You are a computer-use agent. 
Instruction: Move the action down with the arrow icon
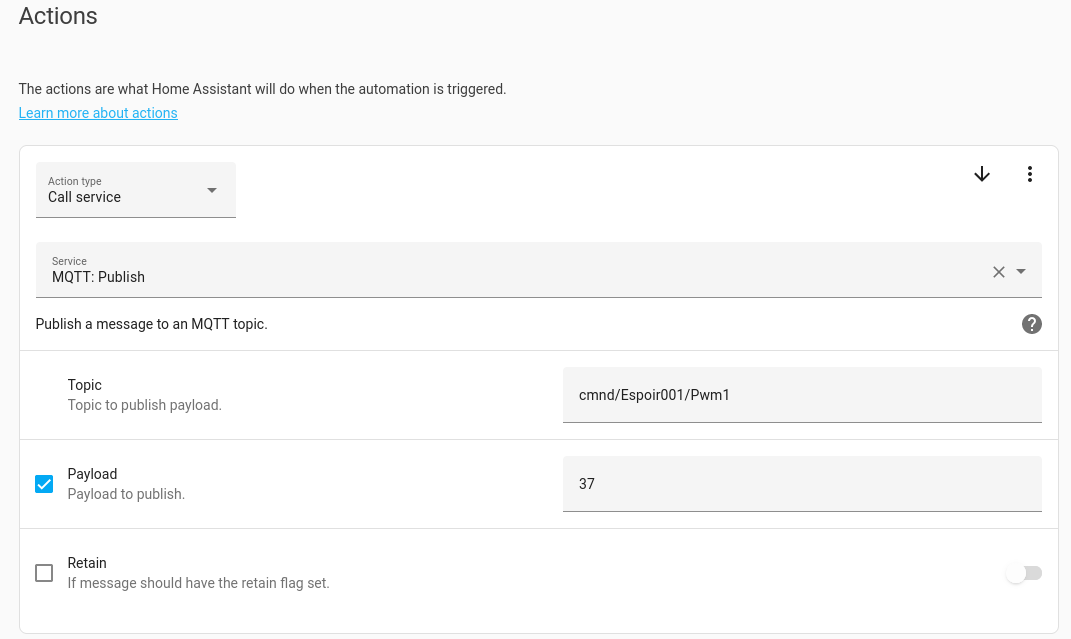tap(982, 174)
